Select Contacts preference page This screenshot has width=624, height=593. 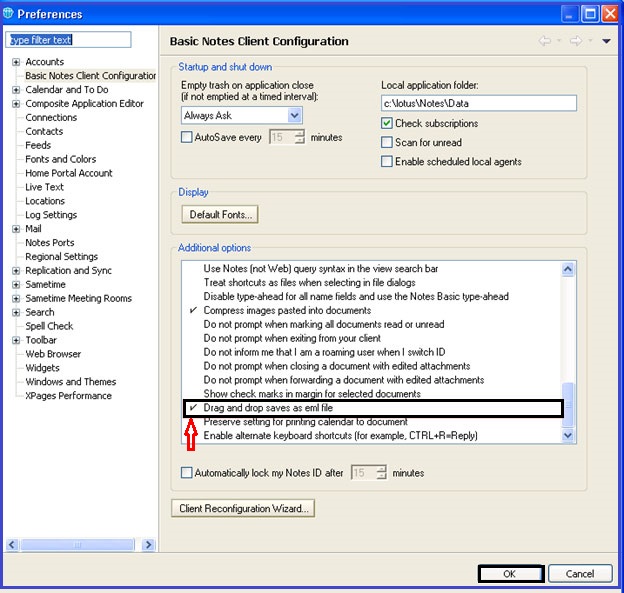[44, 131]
